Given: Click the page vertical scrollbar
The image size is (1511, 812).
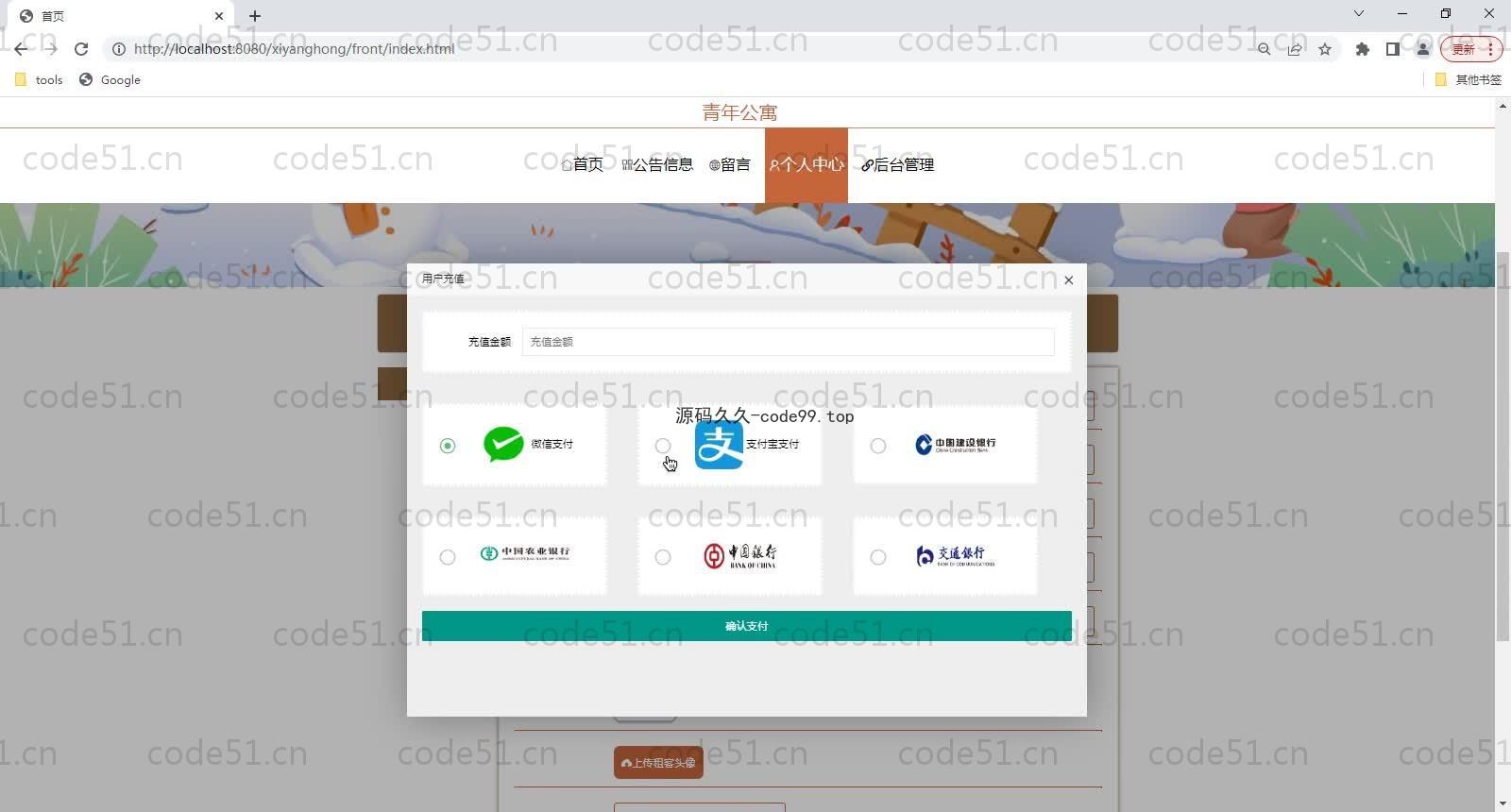Looking at the screenshot, I should [1503, 448].
